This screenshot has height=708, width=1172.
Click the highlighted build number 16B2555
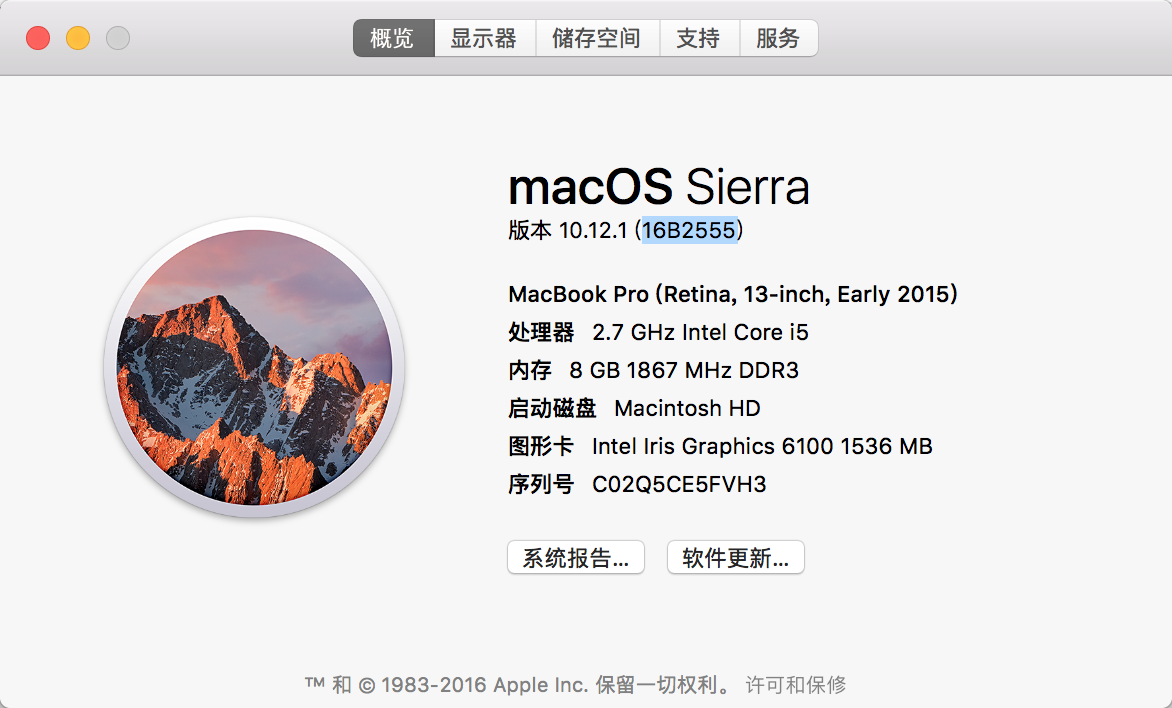[689, 231]
